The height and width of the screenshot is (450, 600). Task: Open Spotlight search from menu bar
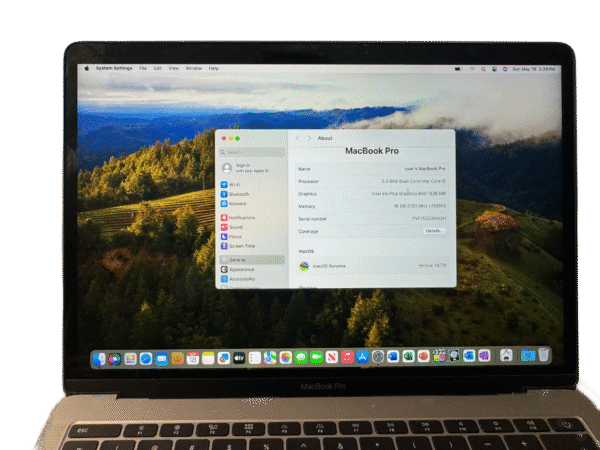[x=483, y=69]
